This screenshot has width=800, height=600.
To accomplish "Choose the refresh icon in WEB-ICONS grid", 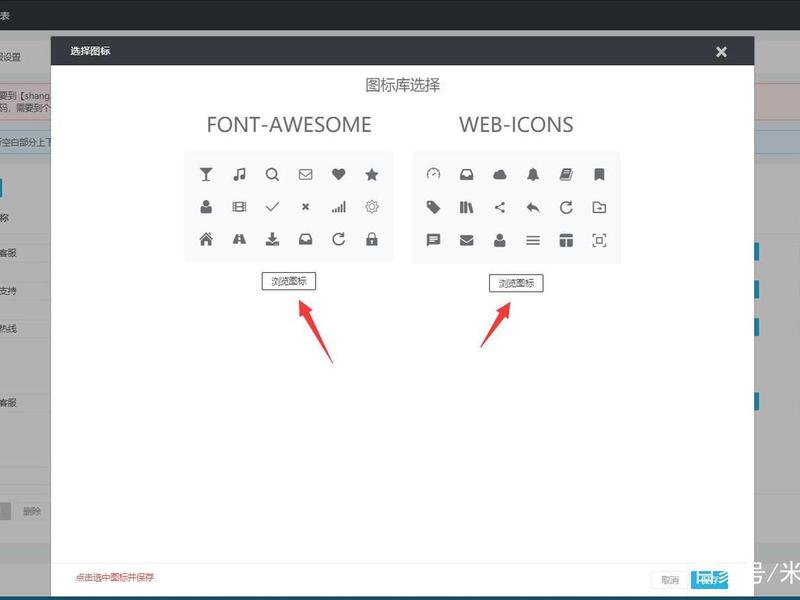I will click(x=566, y=207).
